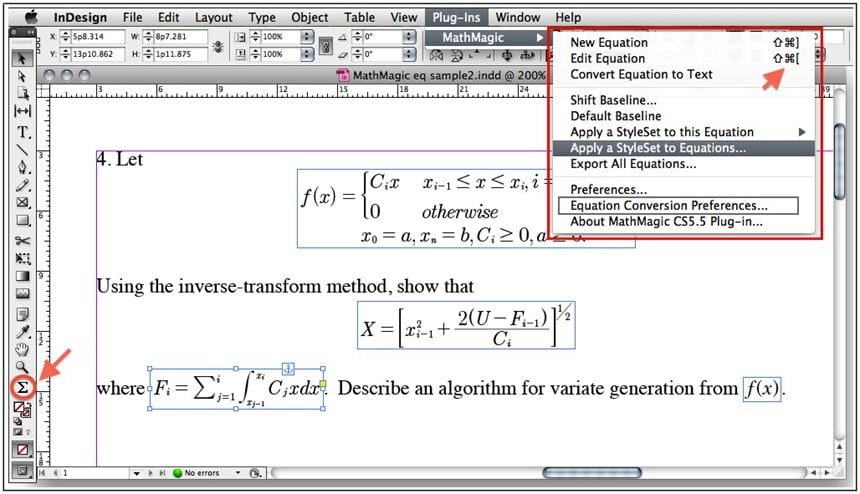Toggle constrain proportions for scaling chain
Screen dimensions: 860x494
[325, 46]
